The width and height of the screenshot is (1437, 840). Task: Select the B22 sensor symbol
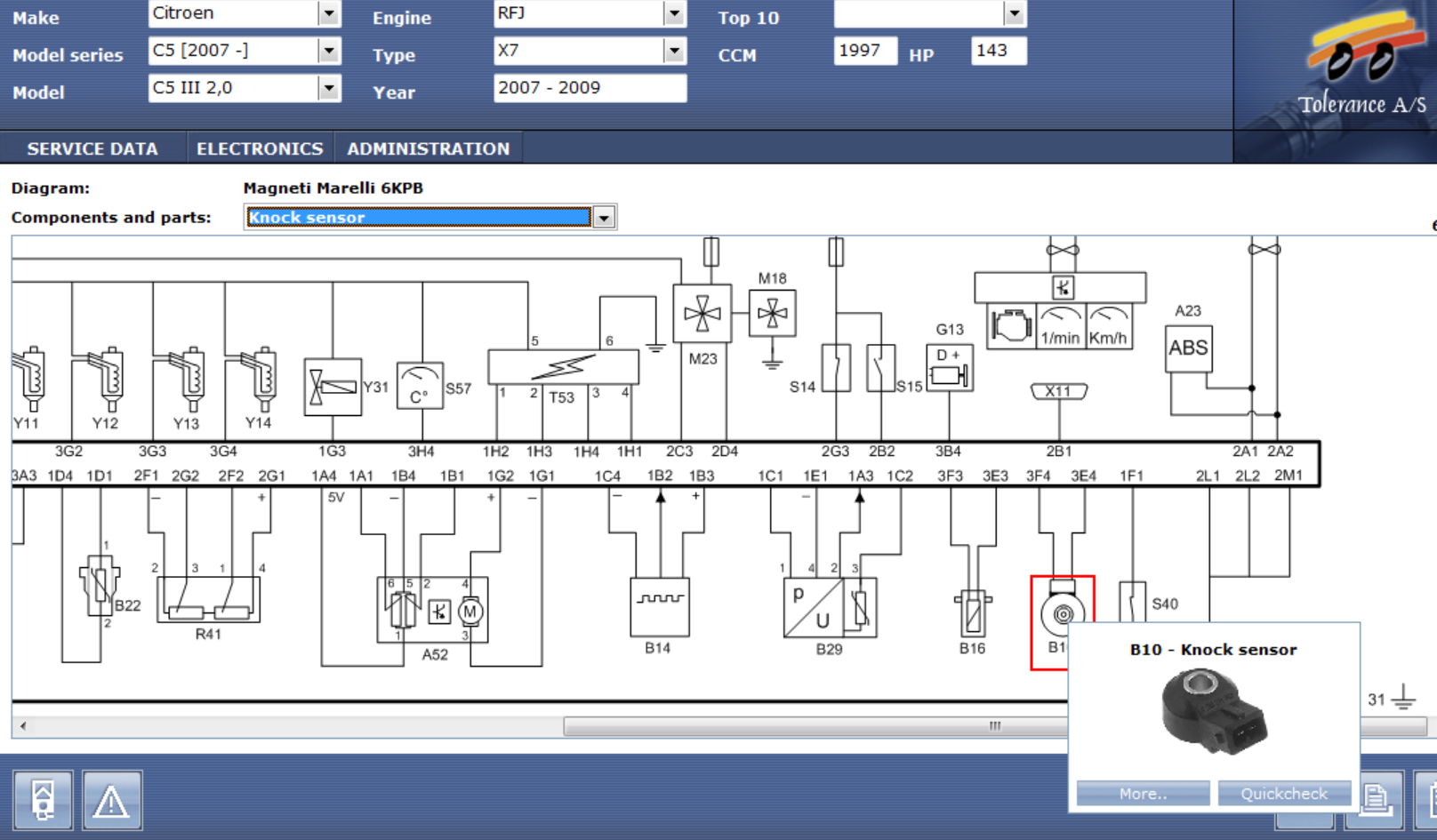tap(100, 586)
